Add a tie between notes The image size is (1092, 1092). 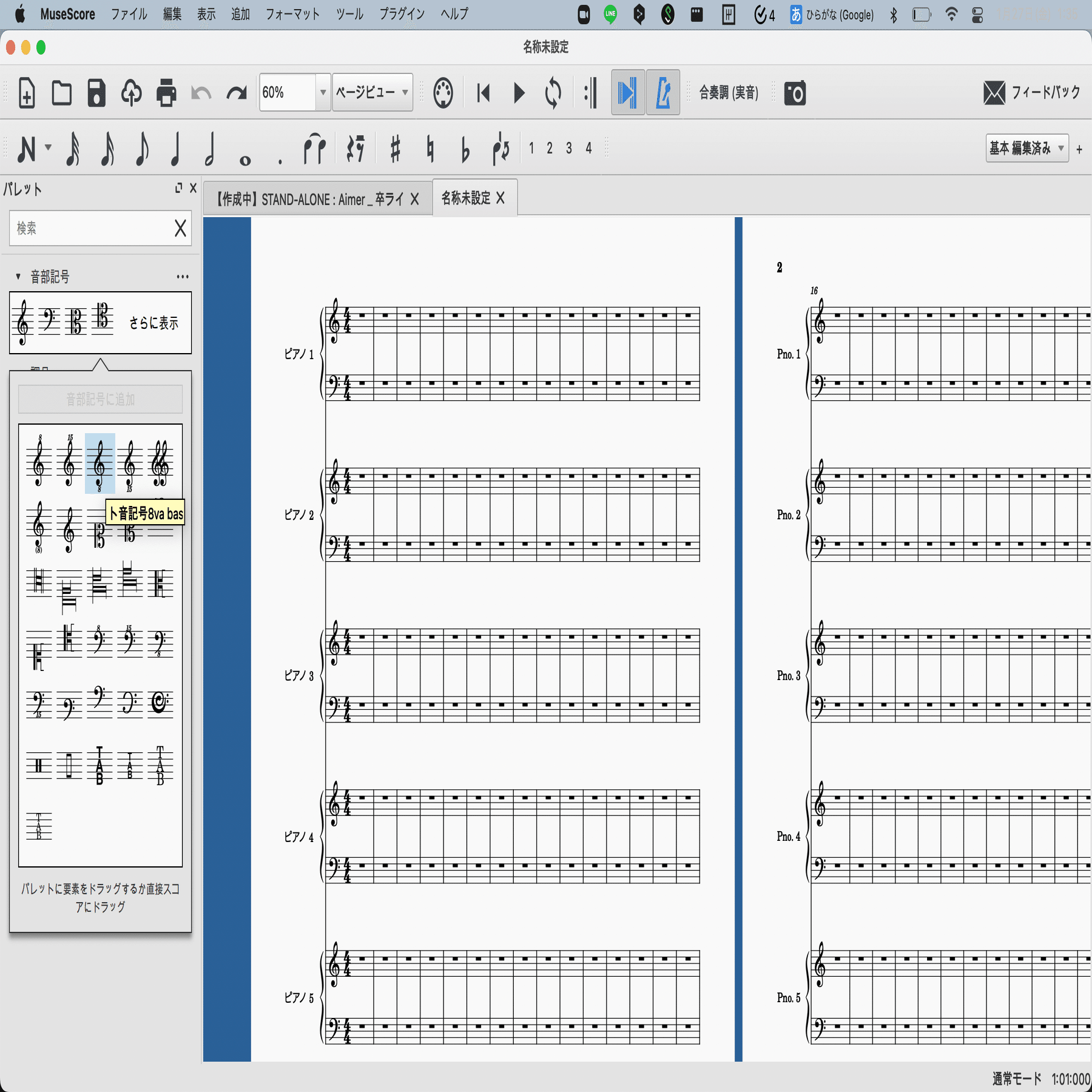point(314,149)
